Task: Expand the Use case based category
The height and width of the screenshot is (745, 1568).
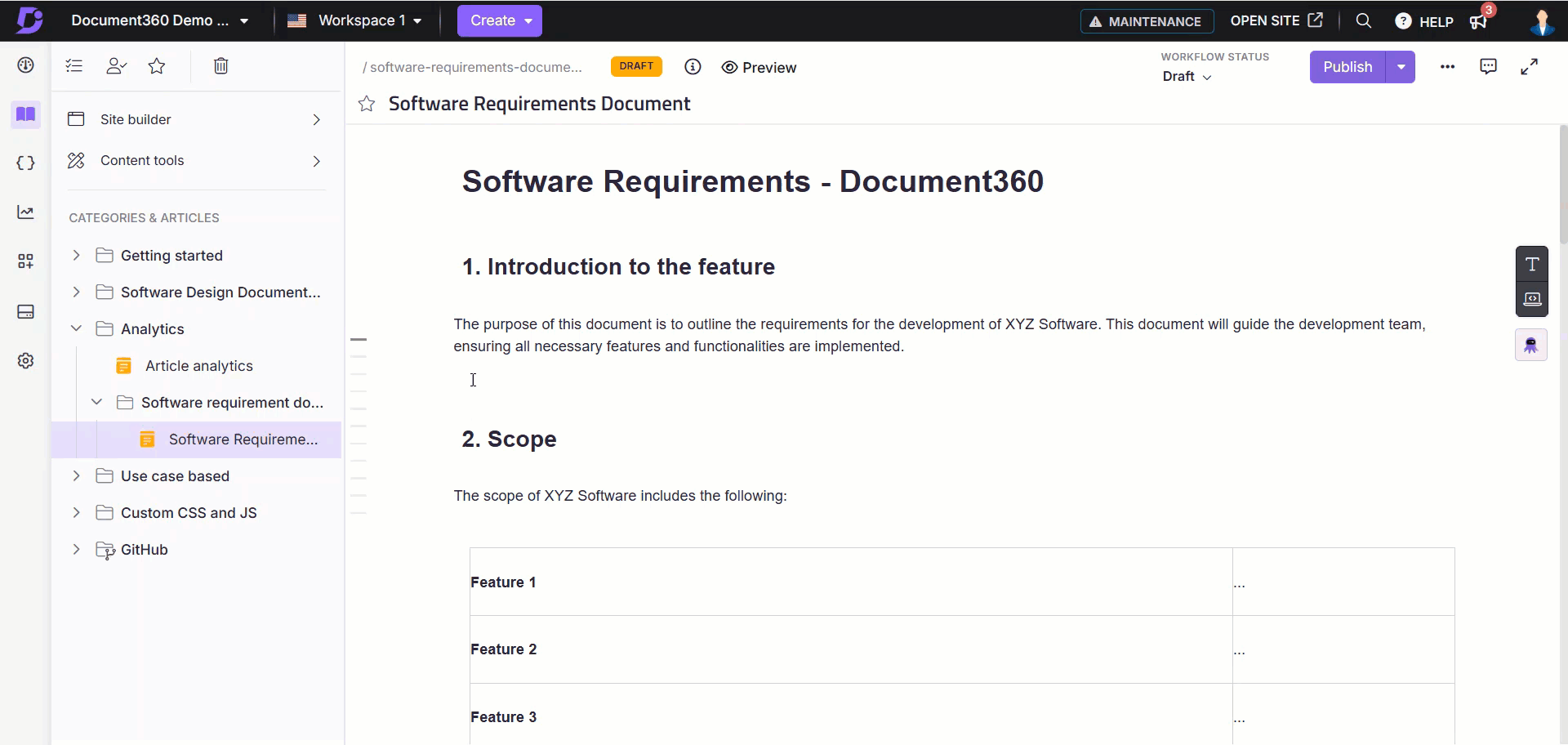Action: [76, 475]
